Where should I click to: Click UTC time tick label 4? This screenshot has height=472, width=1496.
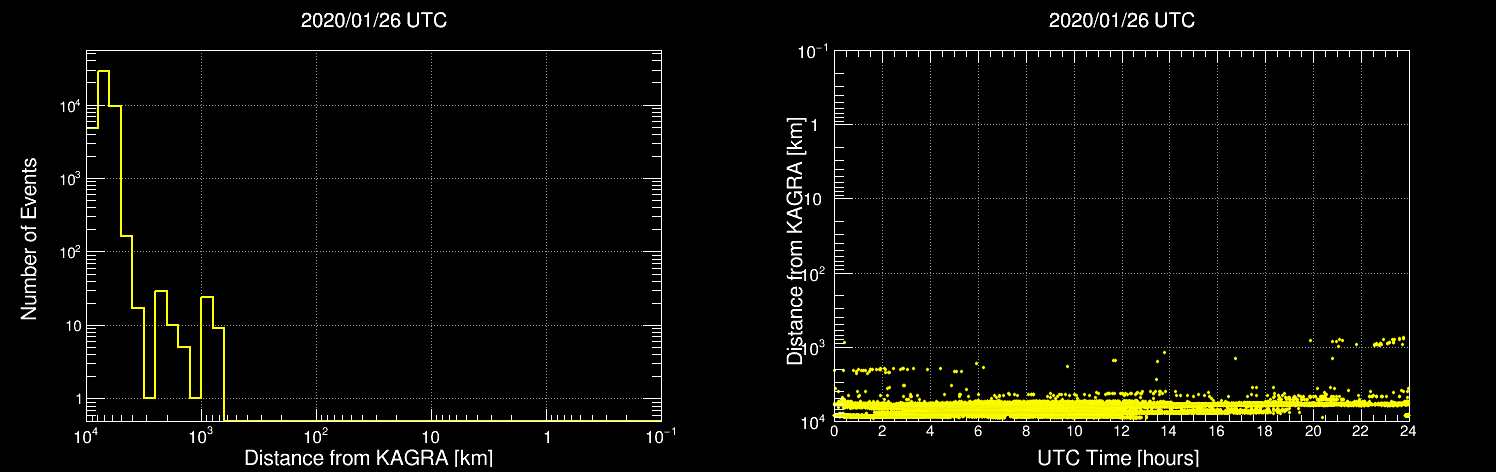(x=930, y=431)
